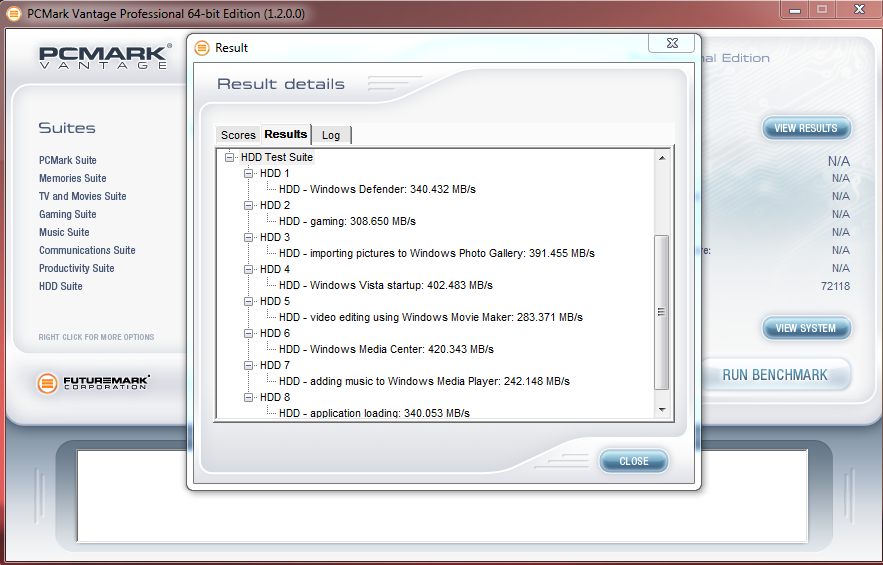
Task: Collapse the HDD 8 tree node
Action: coord(249,397)
